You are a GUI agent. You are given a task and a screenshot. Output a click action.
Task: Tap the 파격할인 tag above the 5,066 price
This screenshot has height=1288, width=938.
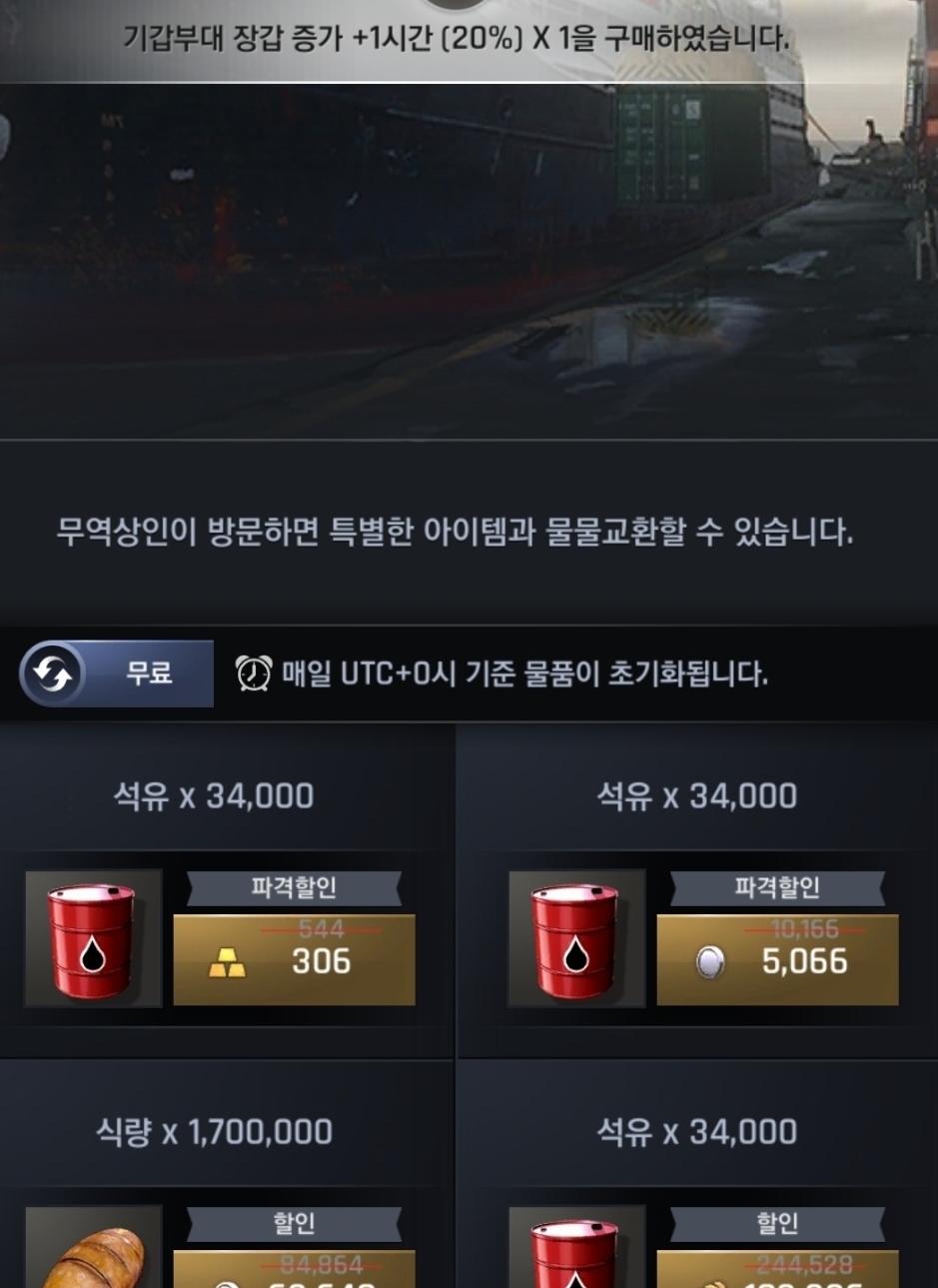(777, 887)
